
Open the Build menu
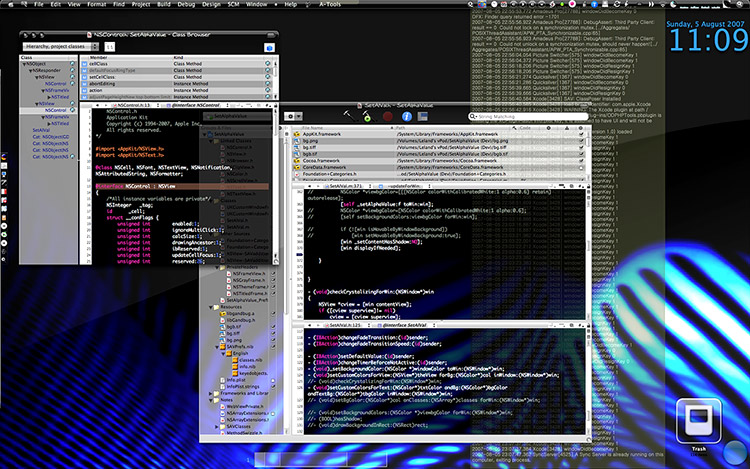(164, 4)
